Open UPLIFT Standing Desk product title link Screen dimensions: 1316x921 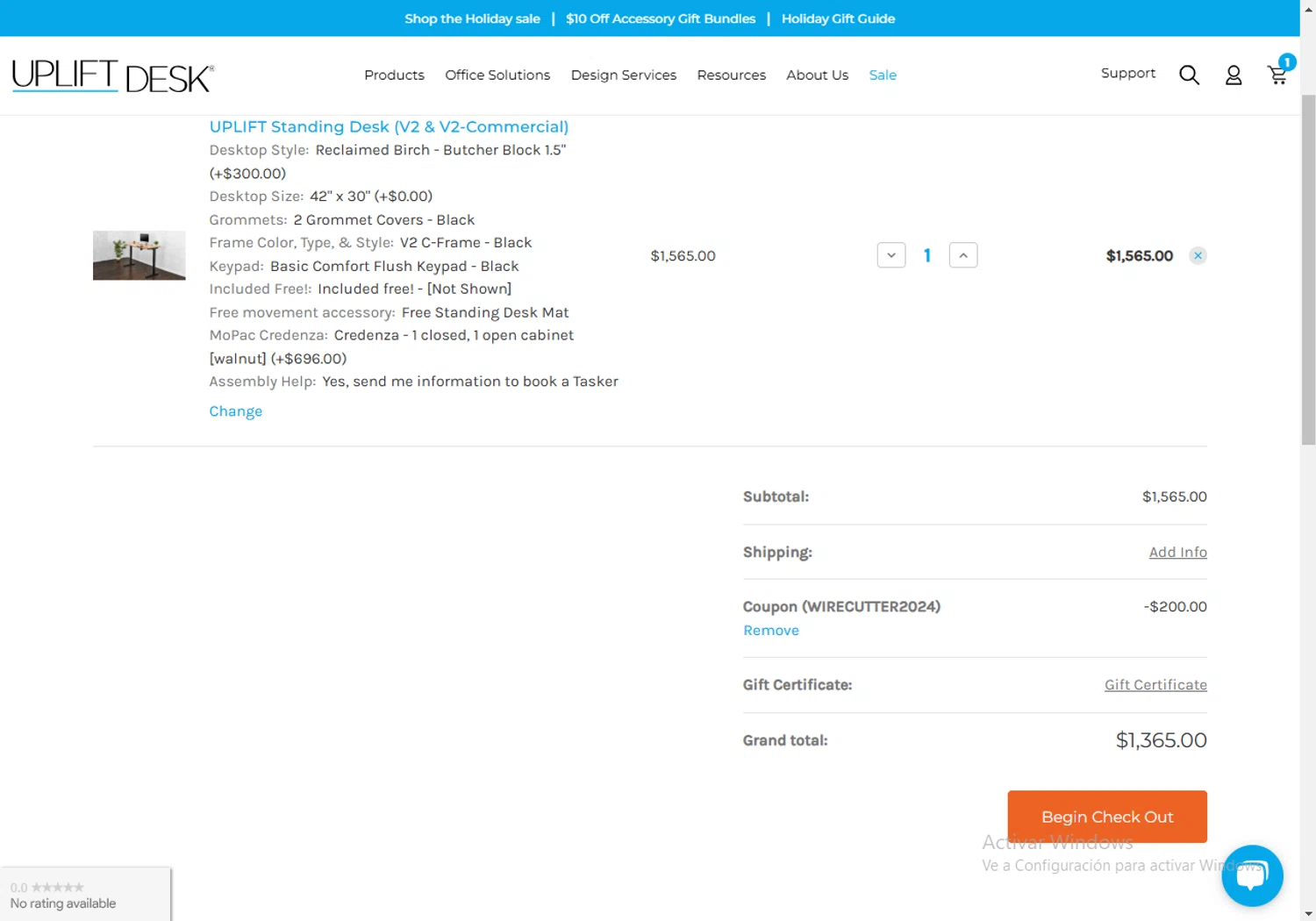pyautogui.click(x=389, y=127)
